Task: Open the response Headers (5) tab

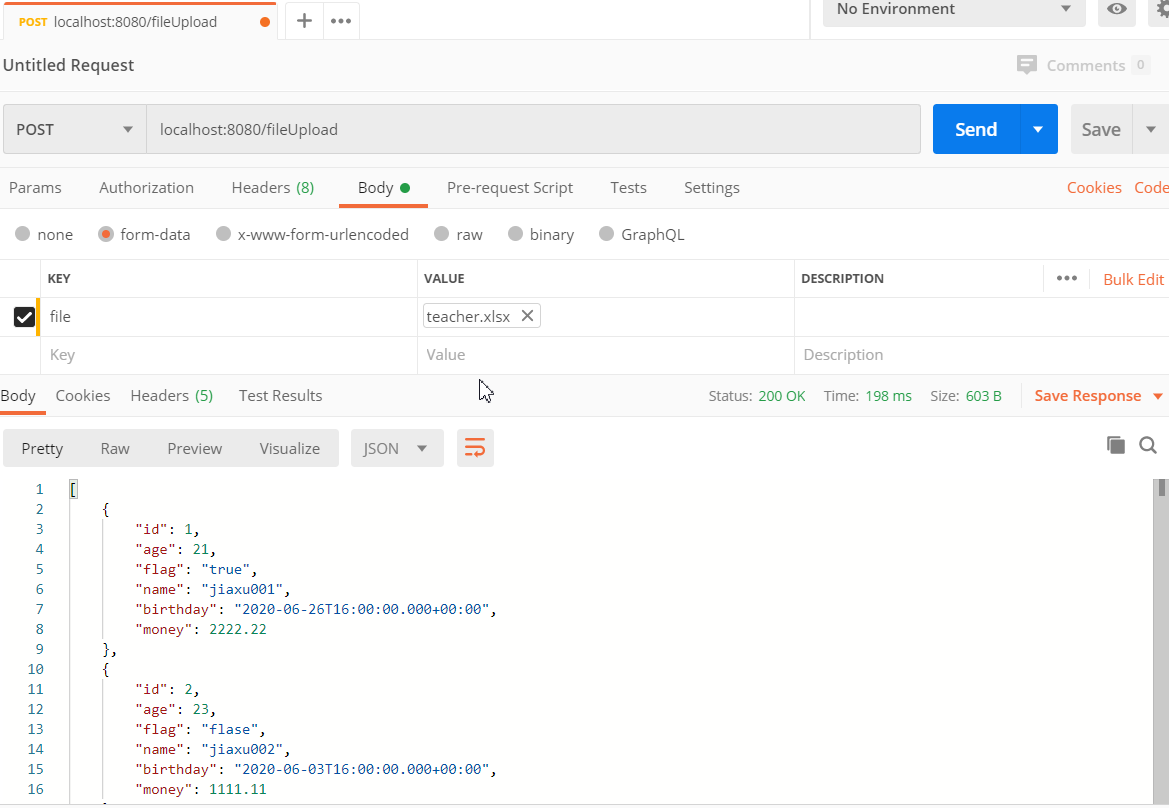Action: tap(171, 396)
